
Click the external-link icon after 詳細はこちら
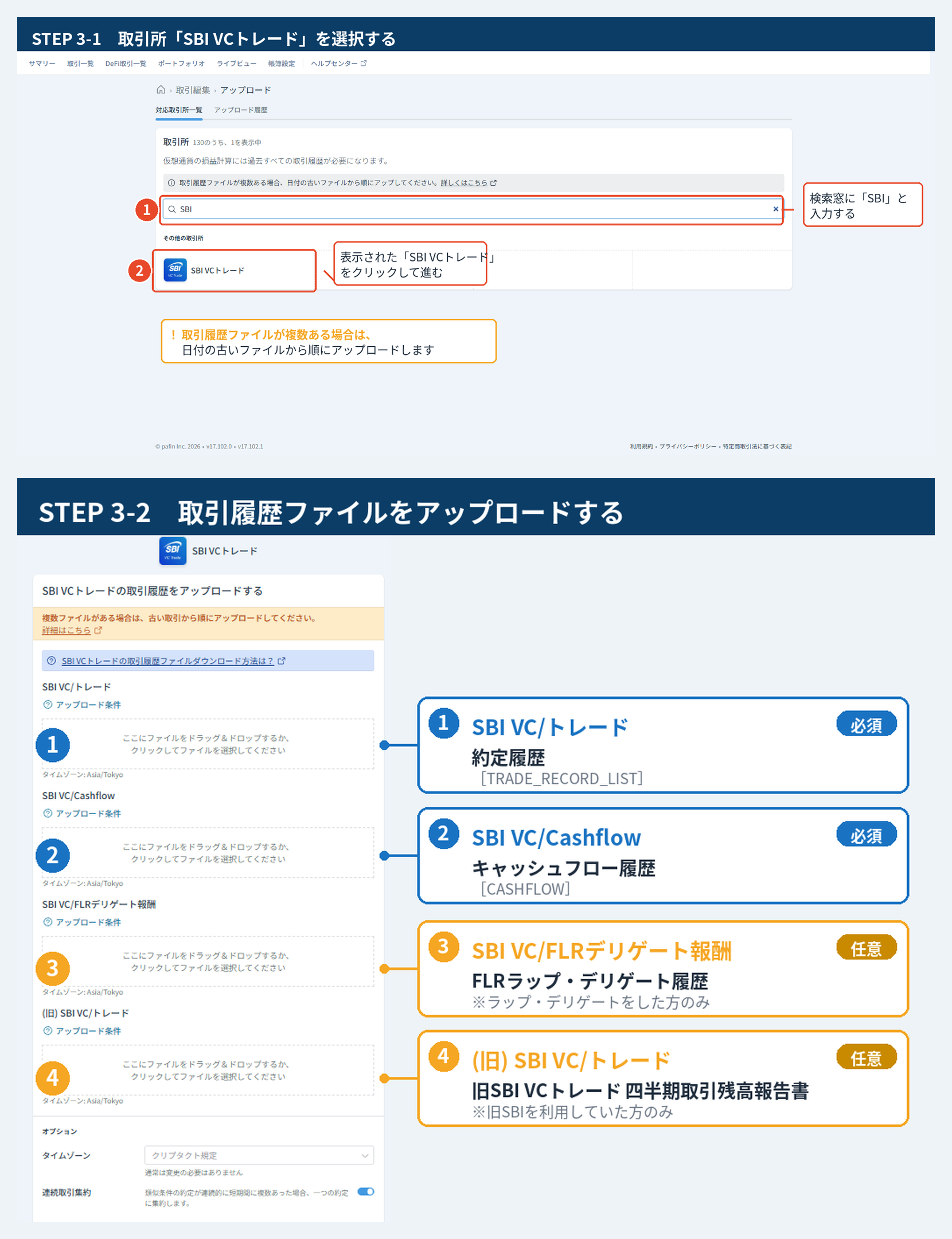tap(98, 630)
